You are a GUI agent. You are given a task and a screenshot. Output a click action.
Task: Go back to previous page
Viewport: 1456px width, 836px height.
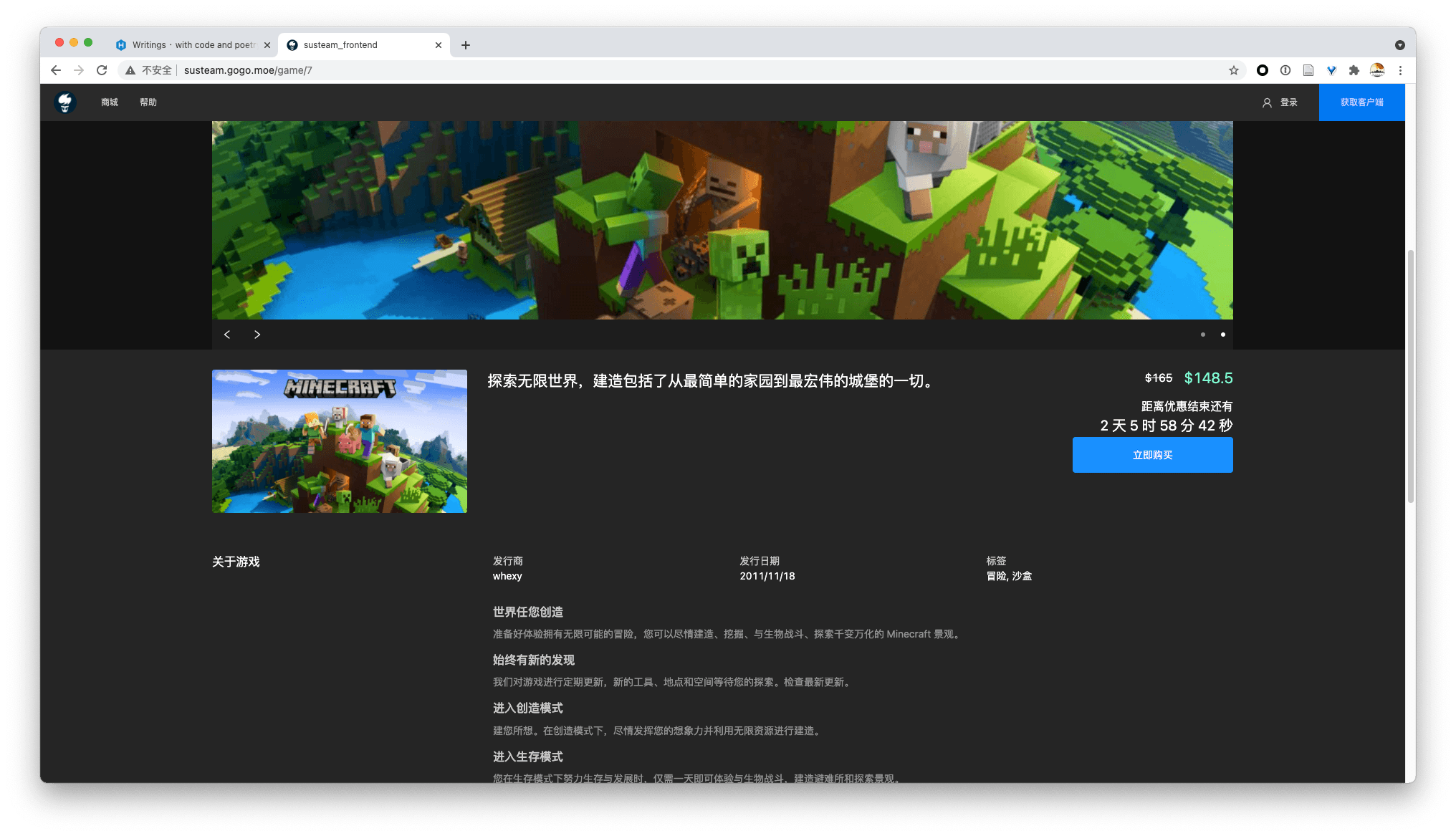point(56,70)
